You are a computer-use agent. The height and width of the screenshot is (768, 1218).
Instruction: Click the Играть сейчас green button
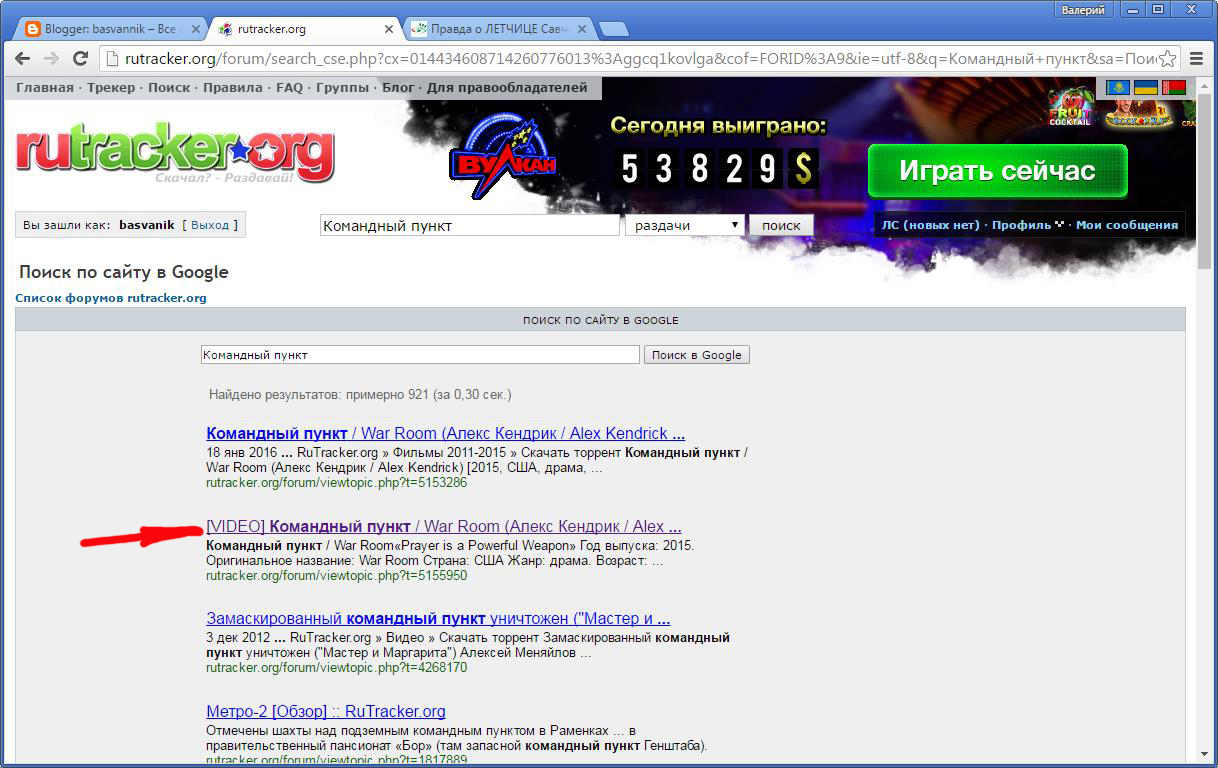point(997,171)
